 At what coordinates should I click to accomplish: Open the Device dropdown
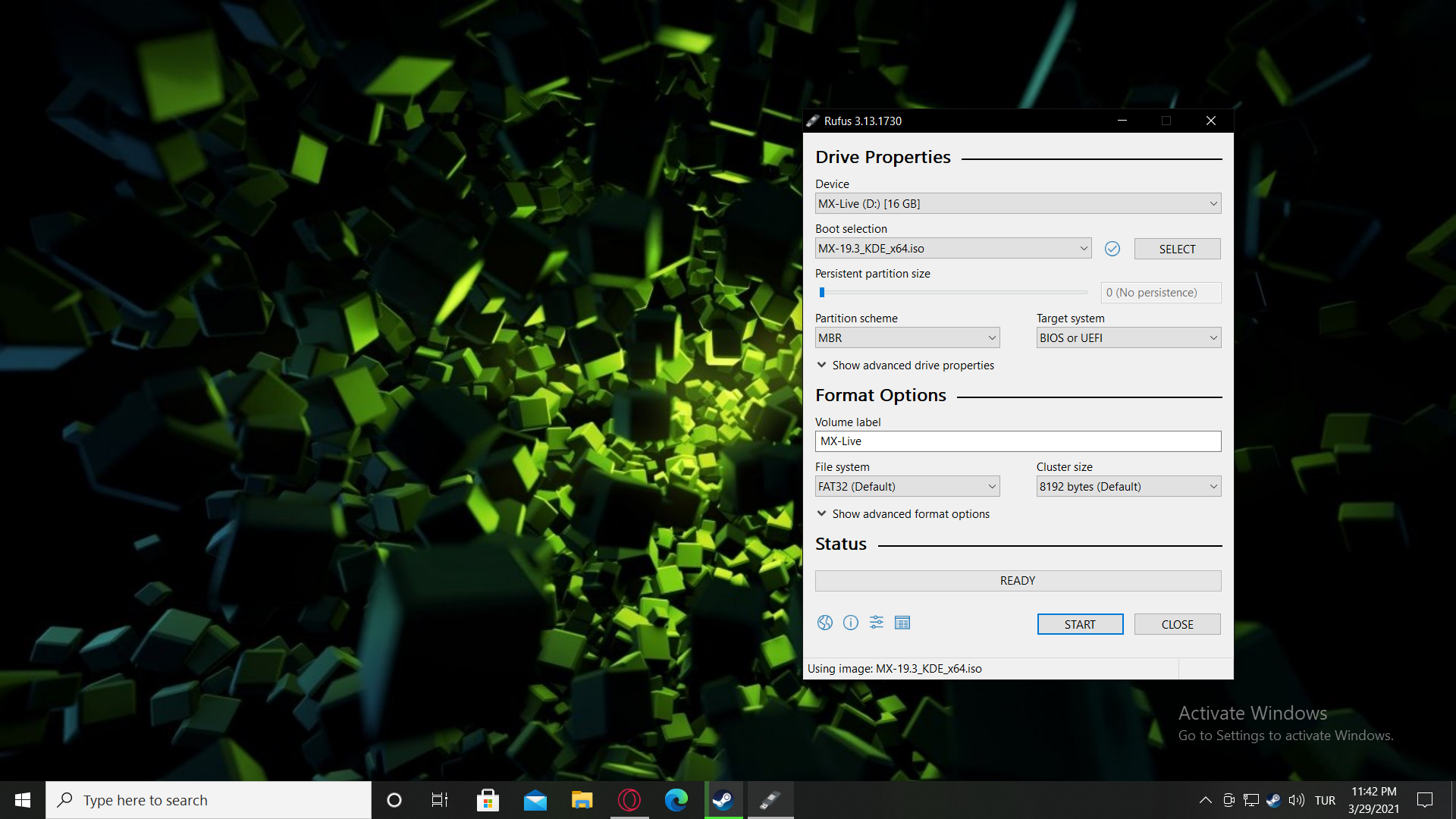(x=1018, y=204)
